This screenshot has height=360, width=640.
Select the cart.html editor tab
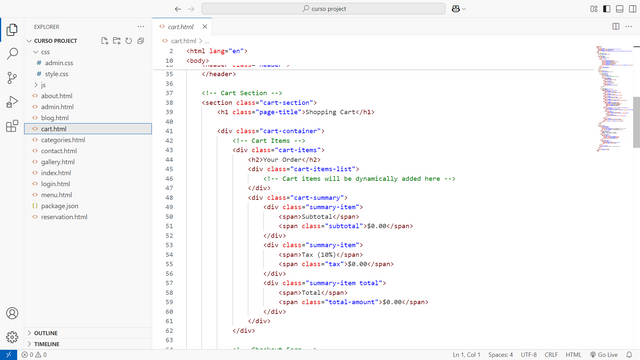(x=182, y=27)
